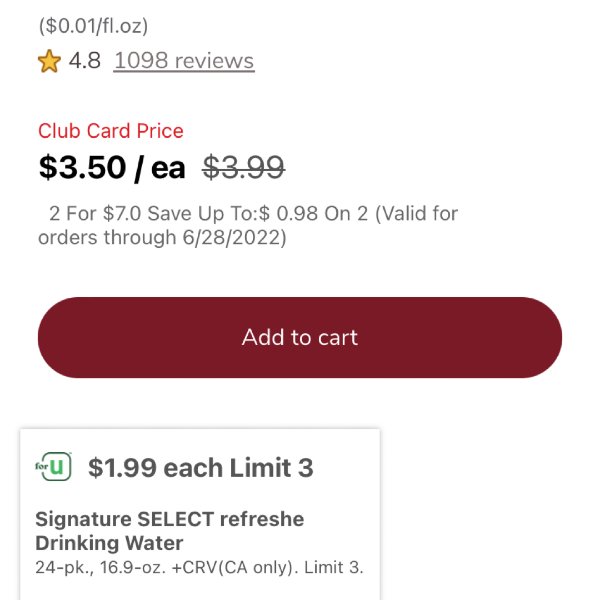The height and width of the screenshot is (600, 600).
Task: Tap the 'ea' unit label beside price
Action: tap(168, 168)
